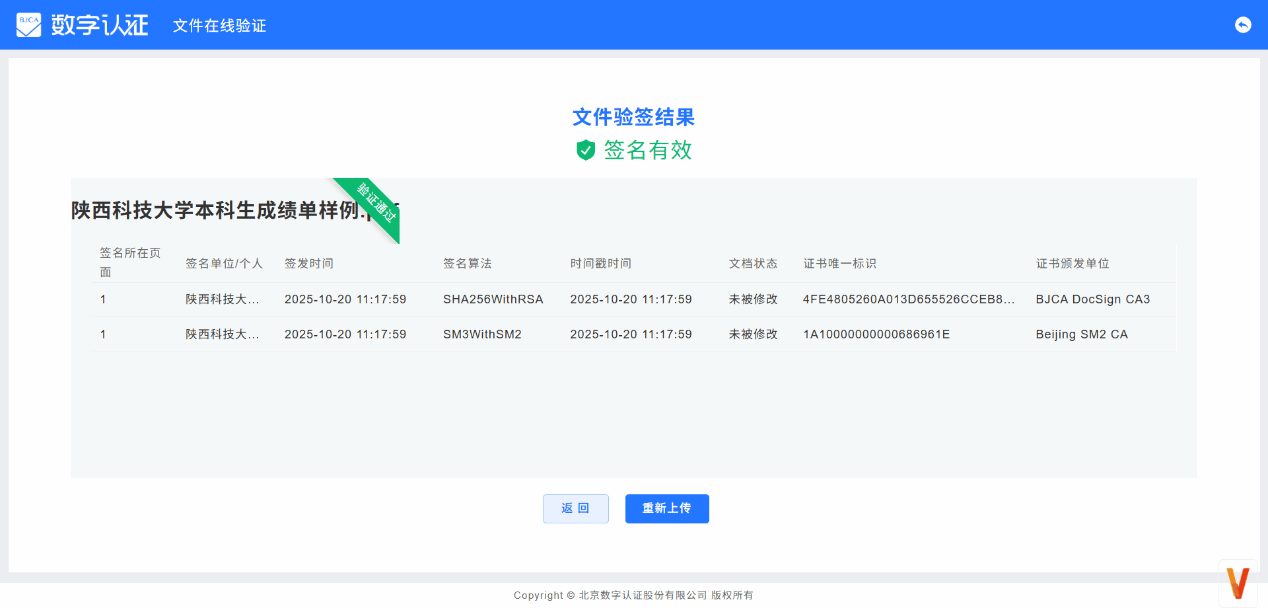The image size is (1268, 608).
Task: Click the 证书唯一标识 column header
Action: point(840,263)
